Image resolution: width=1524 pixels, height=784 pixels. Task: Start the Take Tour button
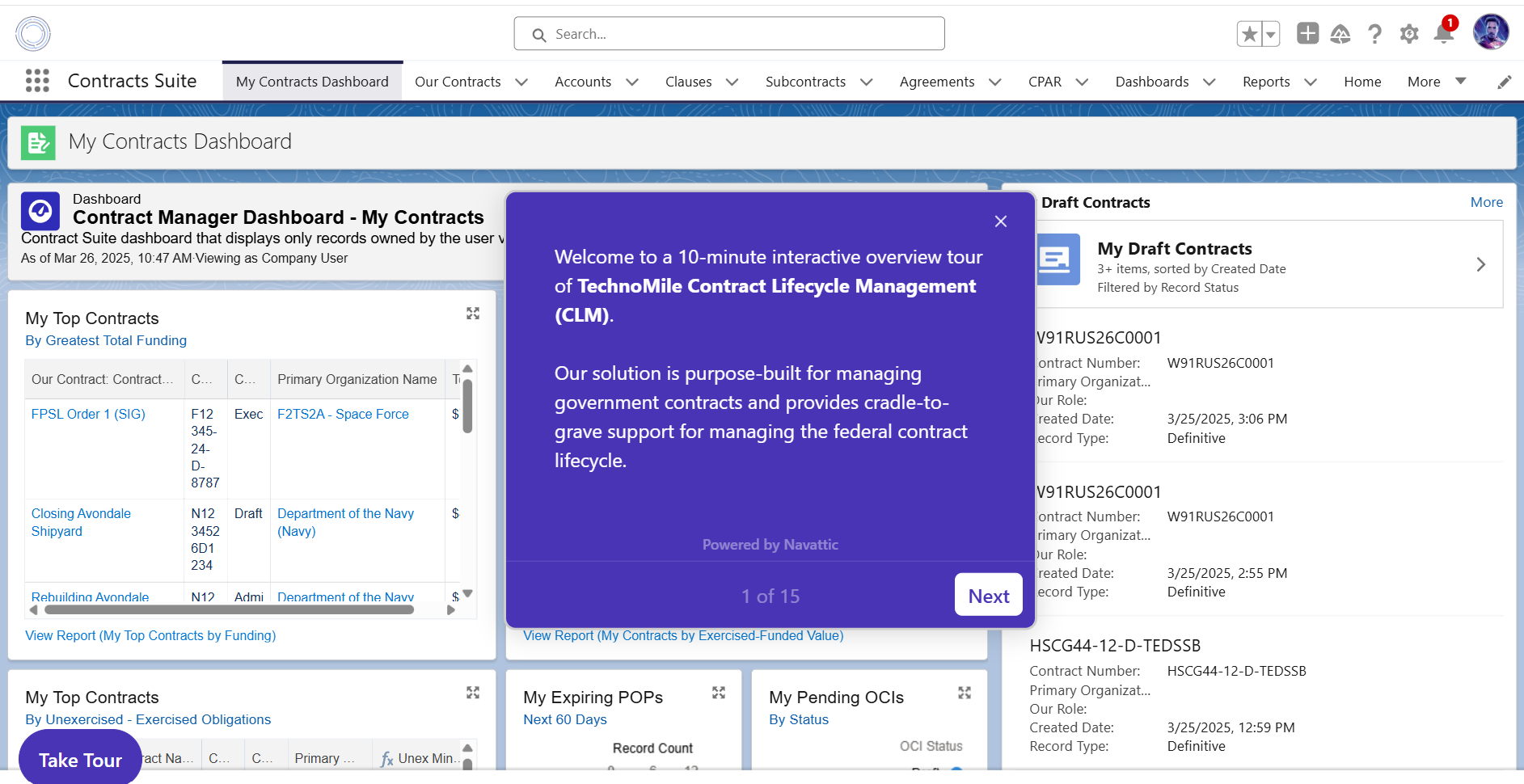click(80, 758)
